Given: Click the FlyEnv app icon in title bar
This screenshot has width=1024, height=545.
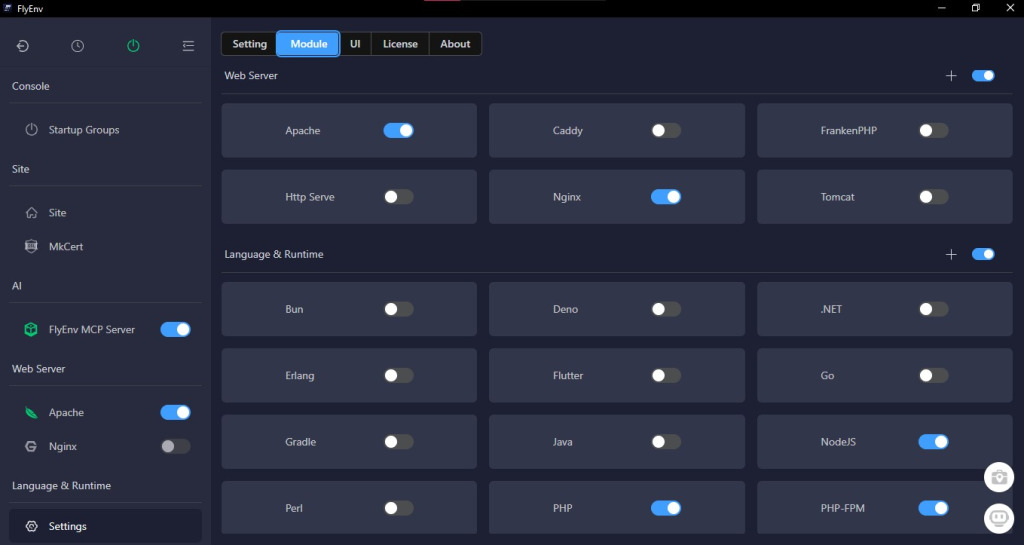Looking at the screenshot, I should (8, 8).
